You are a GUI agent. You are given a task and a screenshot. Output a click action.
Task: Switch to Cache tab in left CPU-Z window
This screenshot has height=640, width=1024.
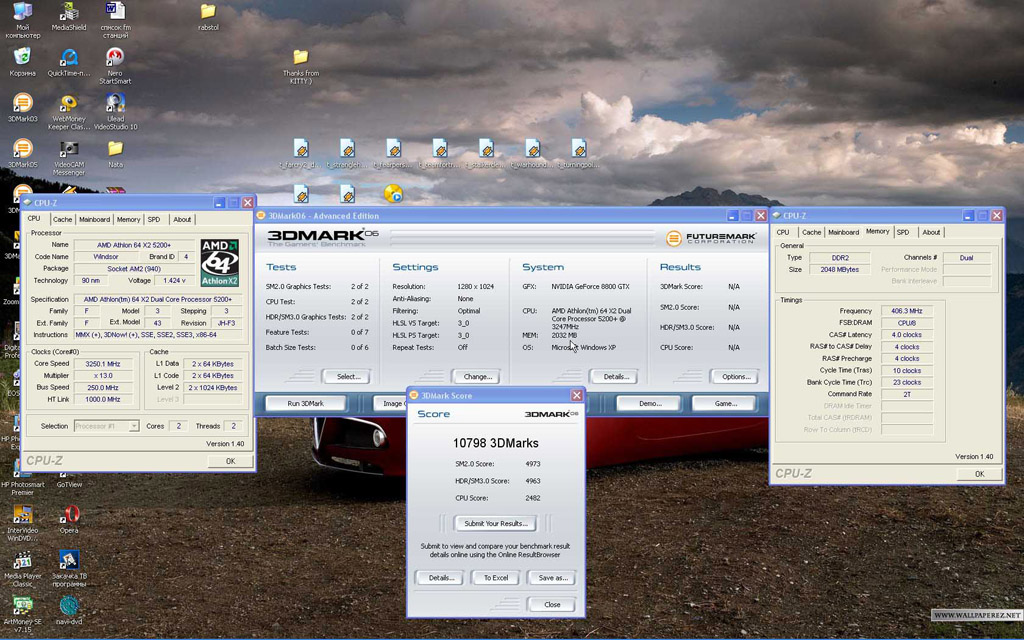click(63, 219)
